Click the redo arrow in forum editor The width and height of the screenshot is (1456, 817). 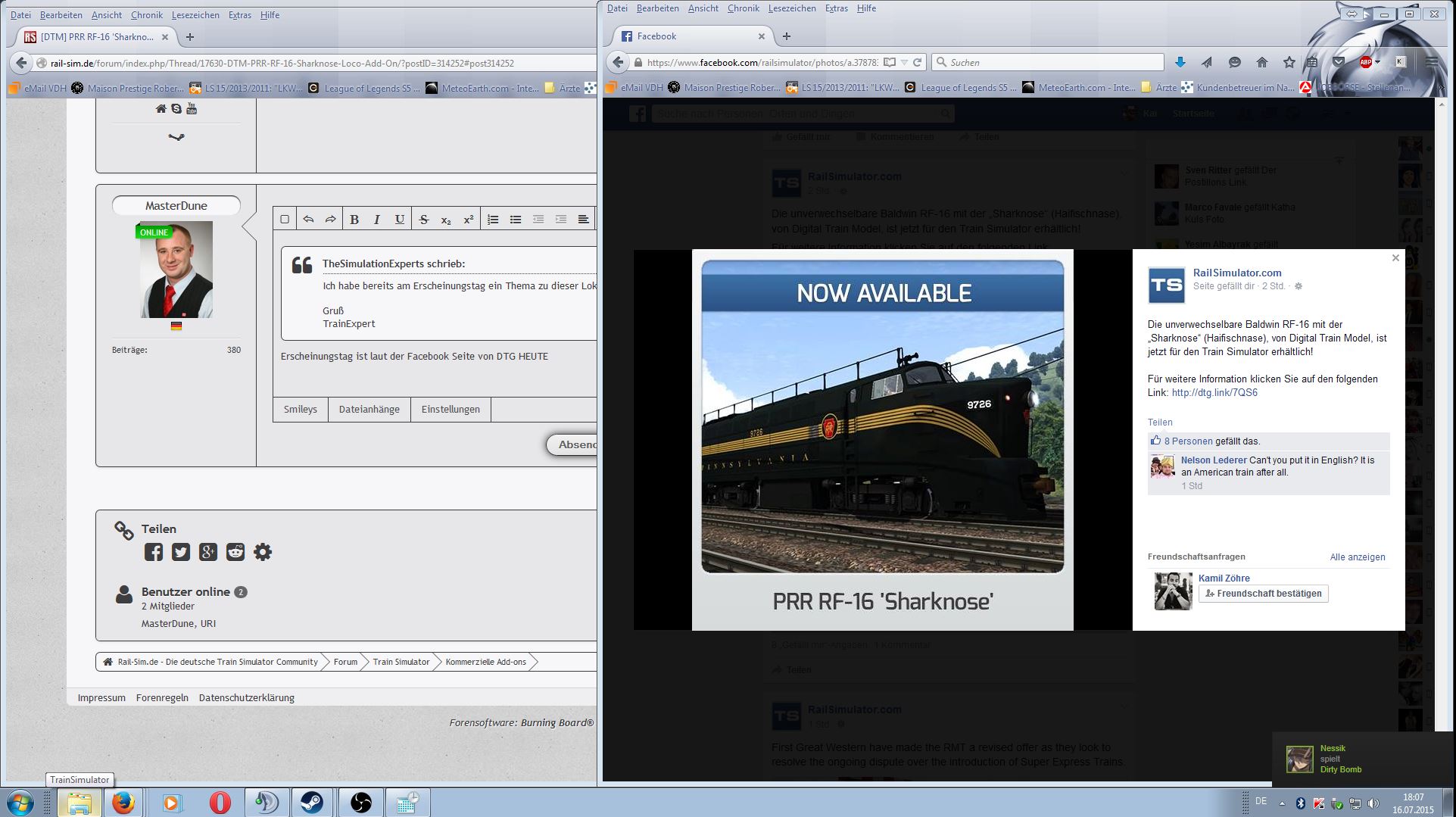point(331,220)
